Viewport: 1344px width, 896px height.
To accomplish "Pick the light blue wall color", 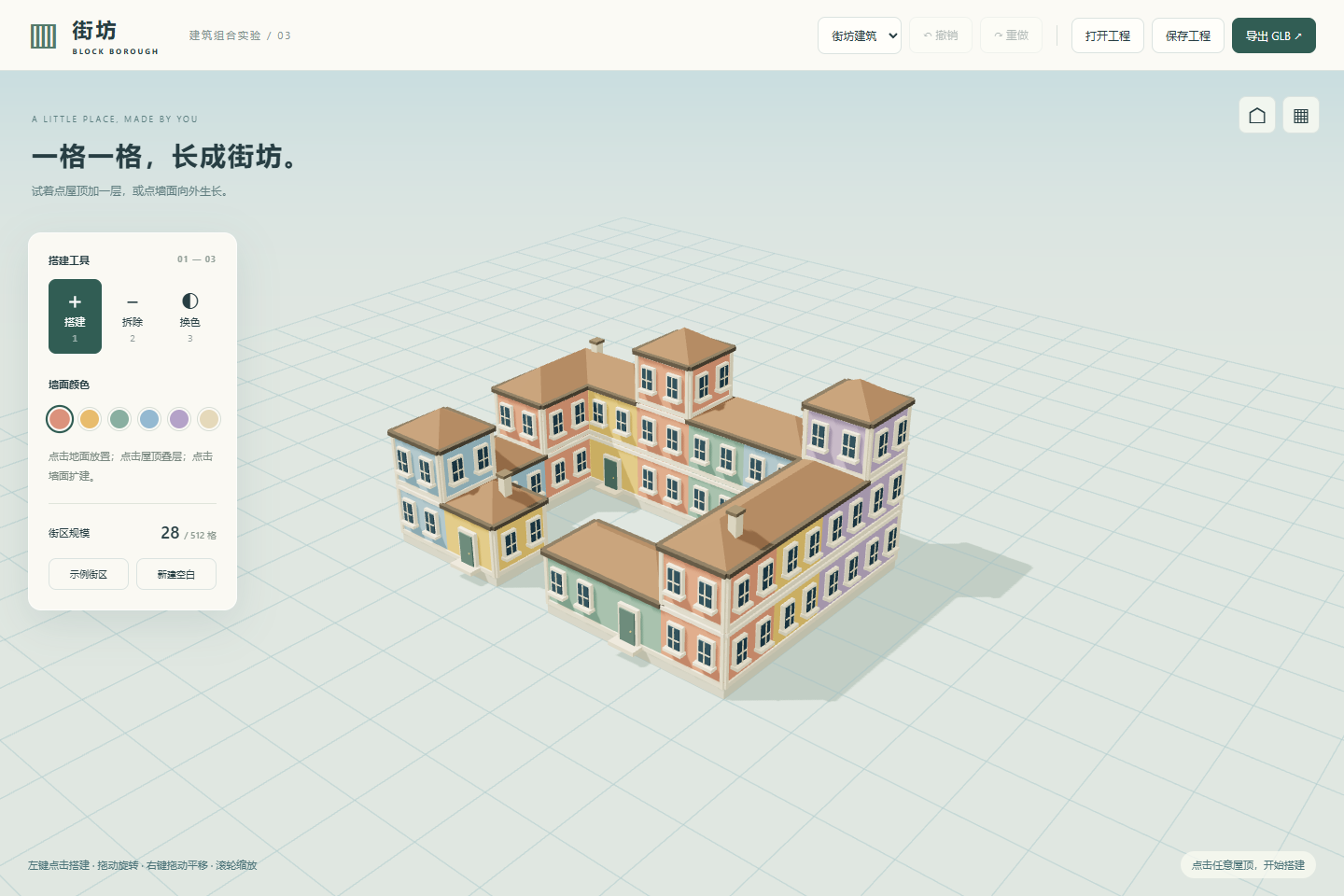I will (149, 419).
